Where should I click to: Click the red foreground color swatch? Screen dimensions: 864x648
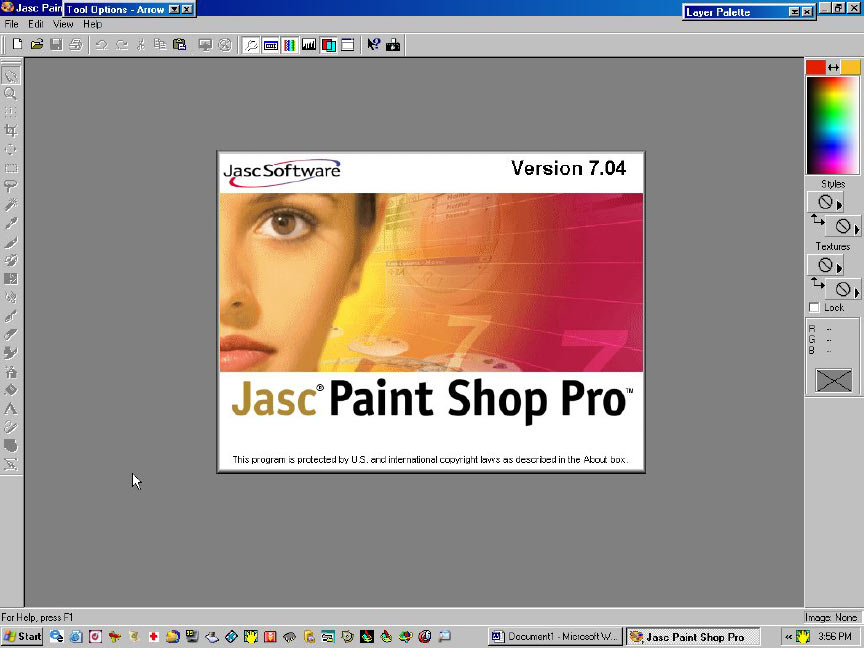pos(816,67)
